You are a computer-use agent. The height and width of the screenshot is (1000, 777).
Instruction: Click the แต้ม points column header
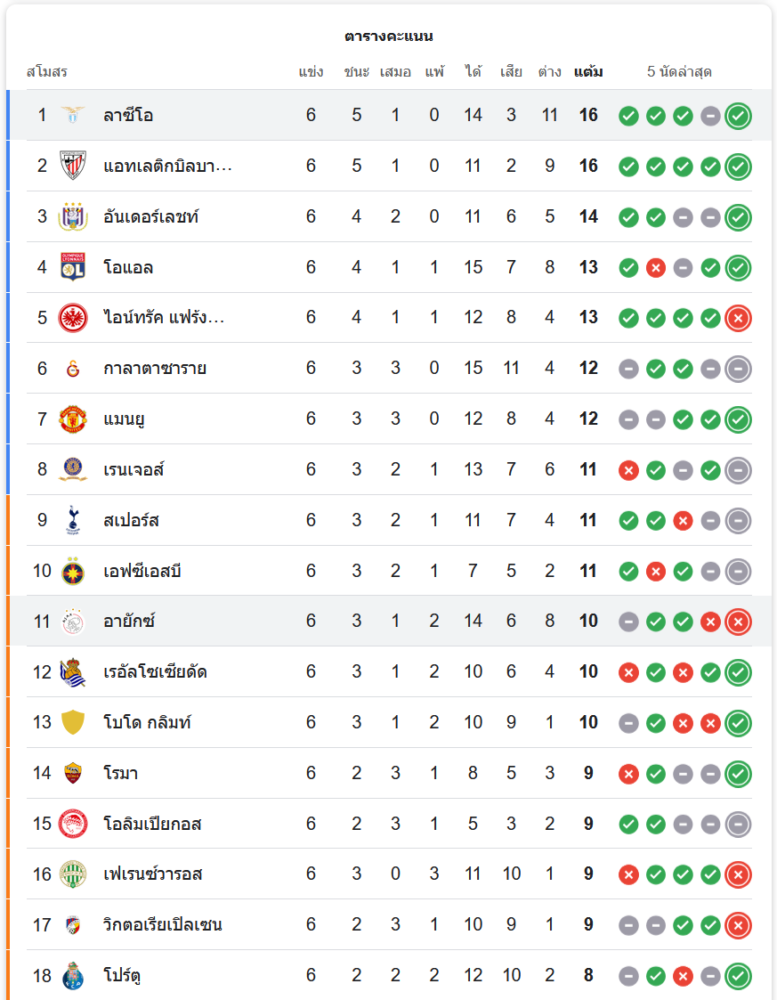coord(588,72)
